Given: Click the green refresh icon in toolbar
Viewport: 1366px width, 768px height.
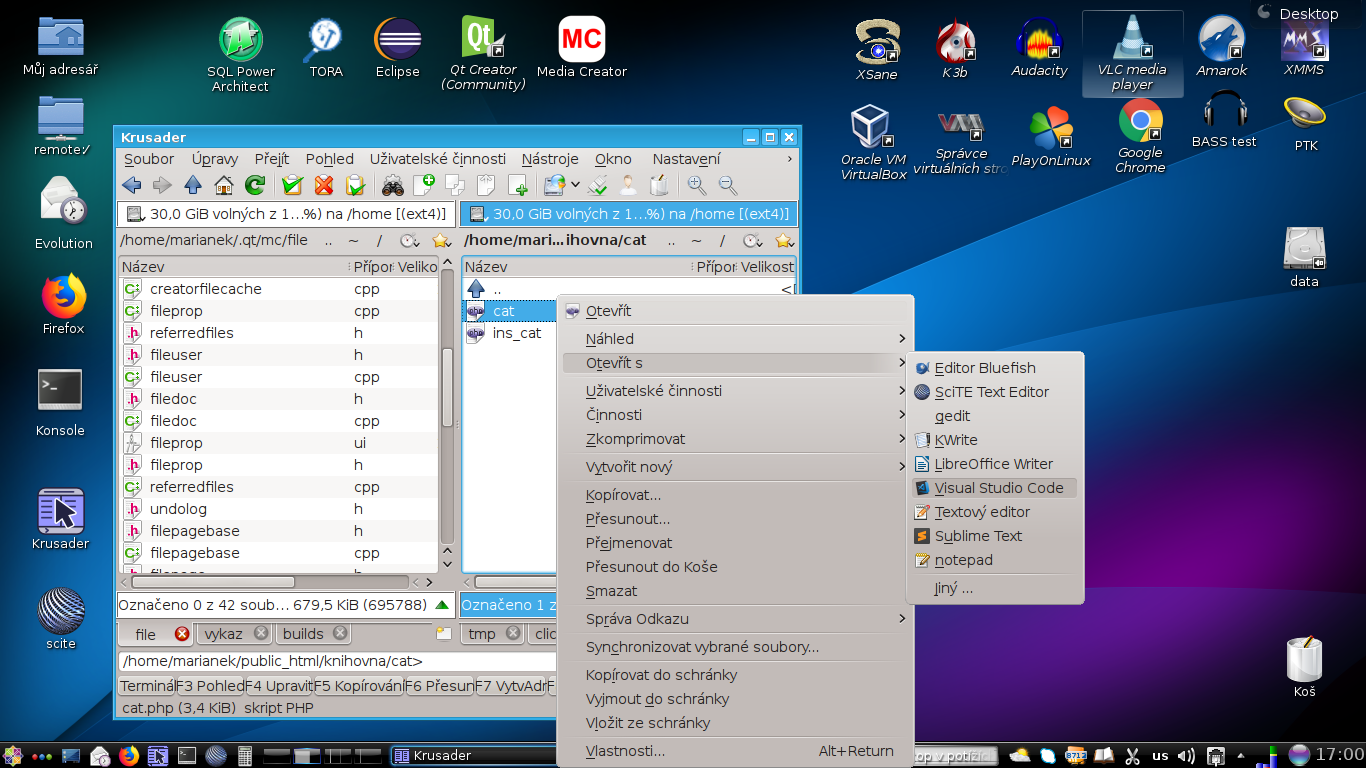Looking at the screenshot, I should [254, 185].
